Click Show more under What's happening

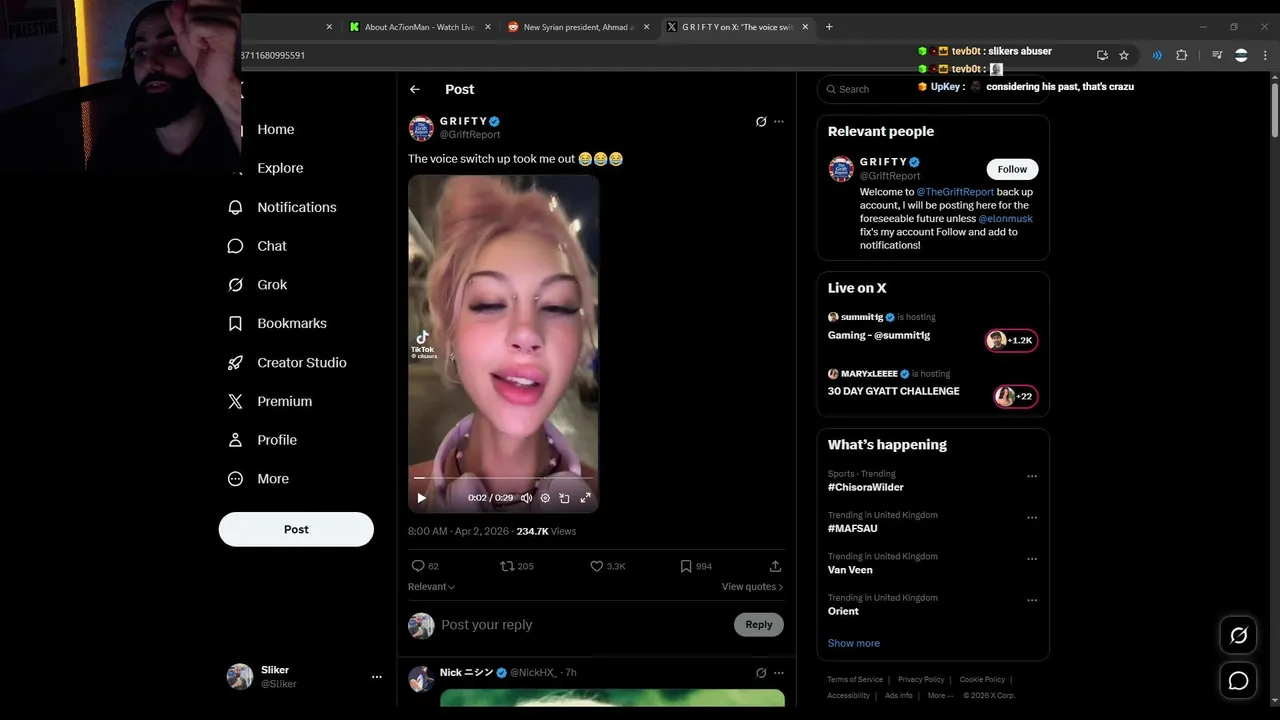854,643
